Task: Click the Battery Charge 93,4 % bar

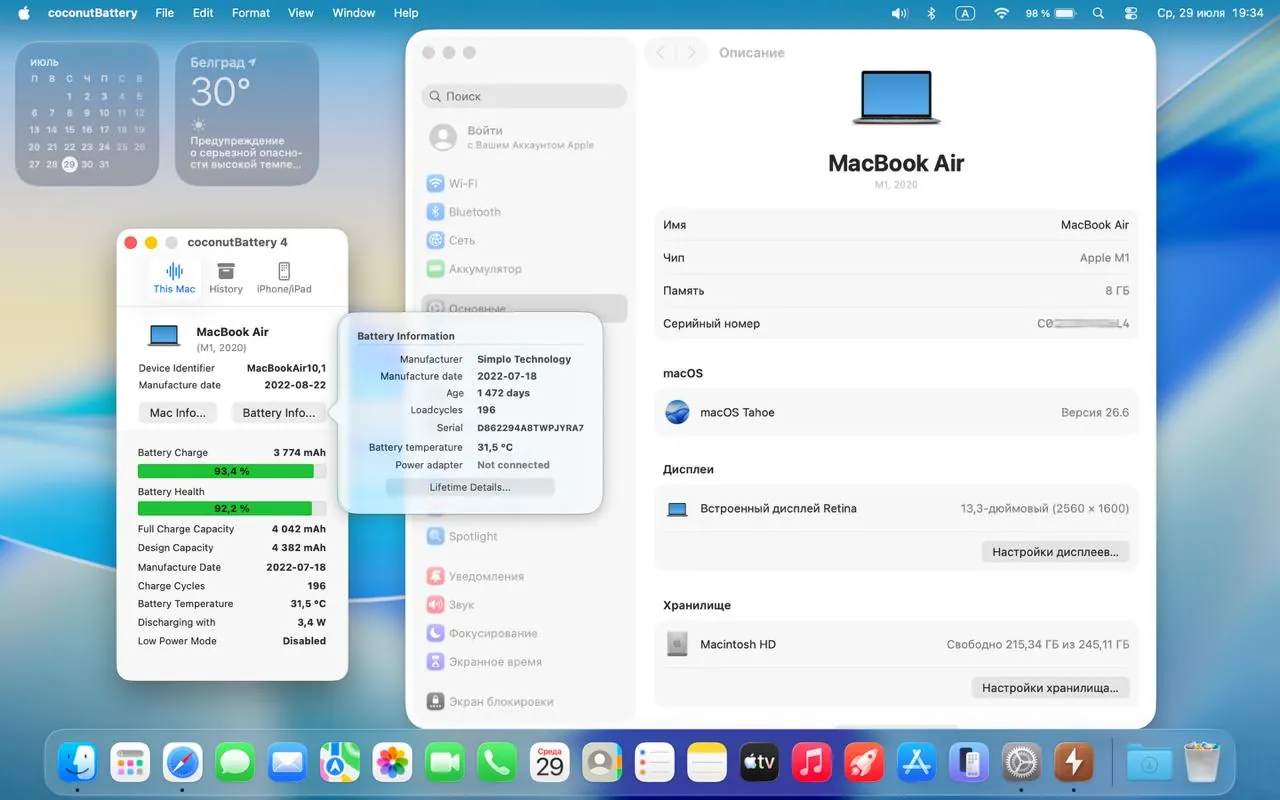Action: pyautogui.click(x=232, y=471)
